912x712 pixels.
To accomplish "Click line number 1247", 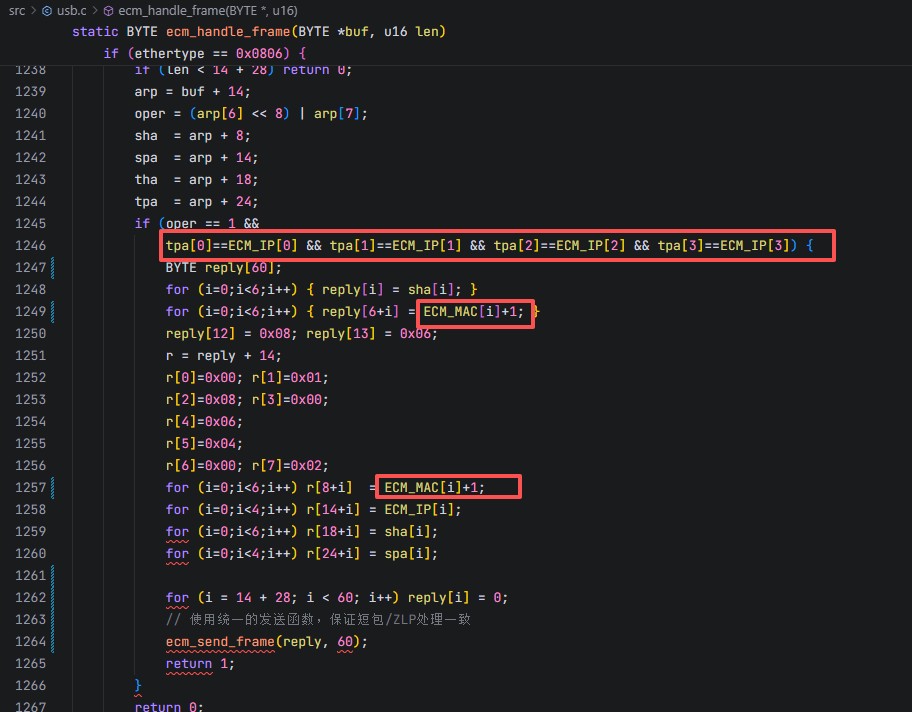I will tap(30, 268).
